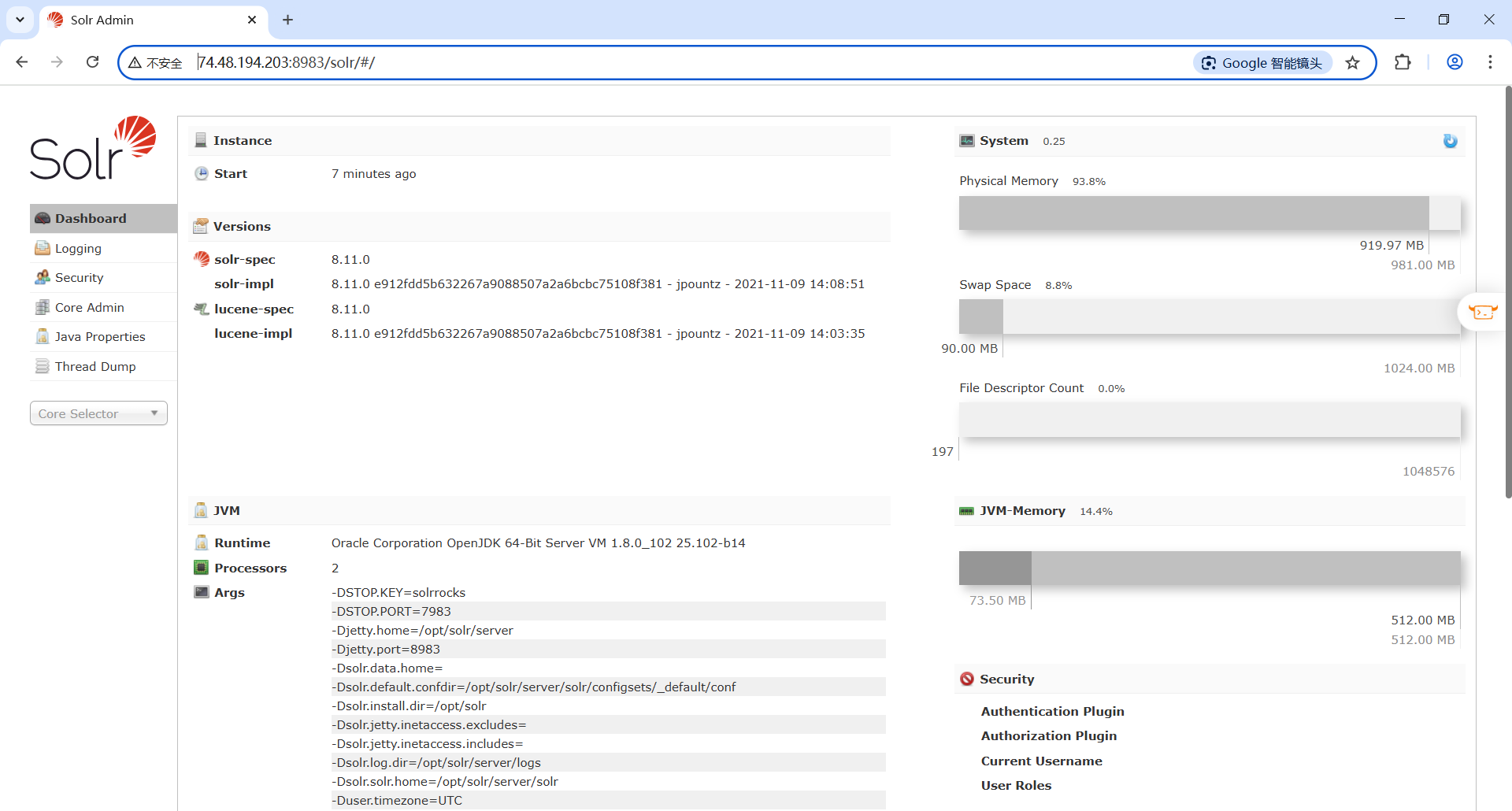Open the browser profile menu
This screenshot has width=1512, height=811.
click(x=1455, y=62)
